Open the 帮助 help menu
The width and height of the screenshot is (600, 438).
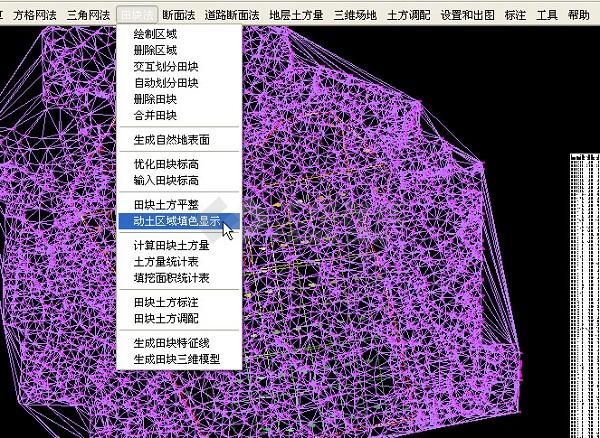(x=578, y=15)
